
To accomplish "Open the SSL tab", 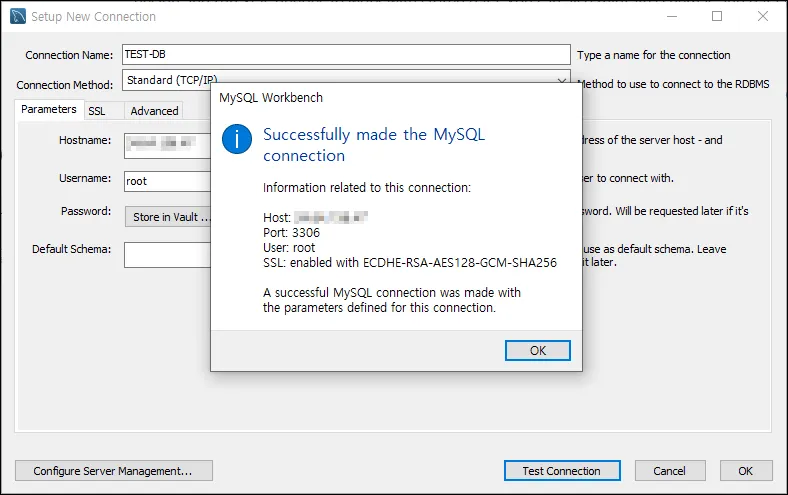I will click(96, 111).
